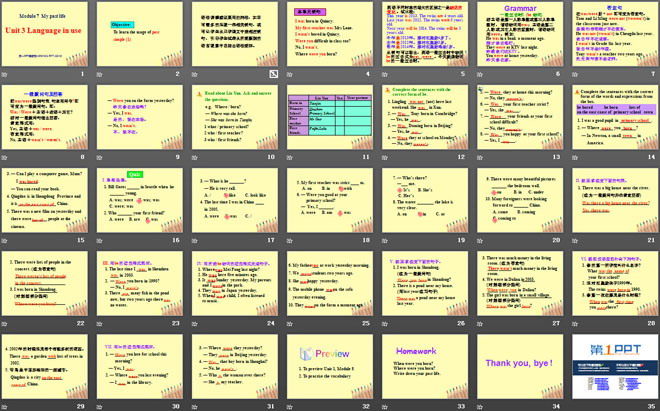Screen dimensions: 660x411
Task: Click the animation star under slide 20
Action: 480,241
